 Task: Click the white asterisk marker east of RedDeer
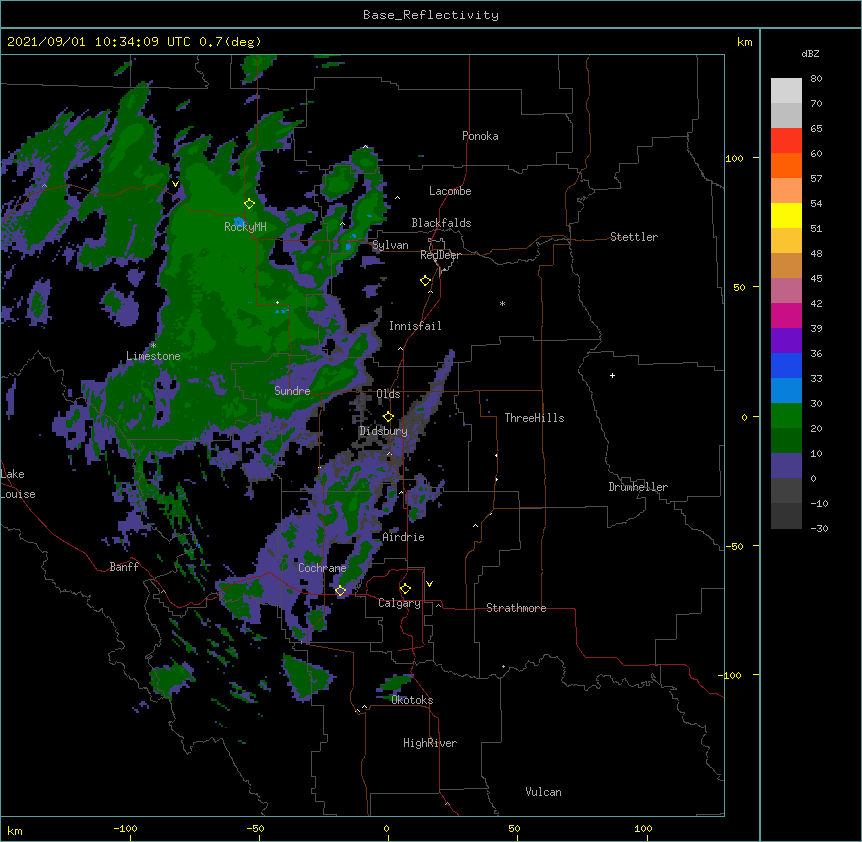click(502, 303)
